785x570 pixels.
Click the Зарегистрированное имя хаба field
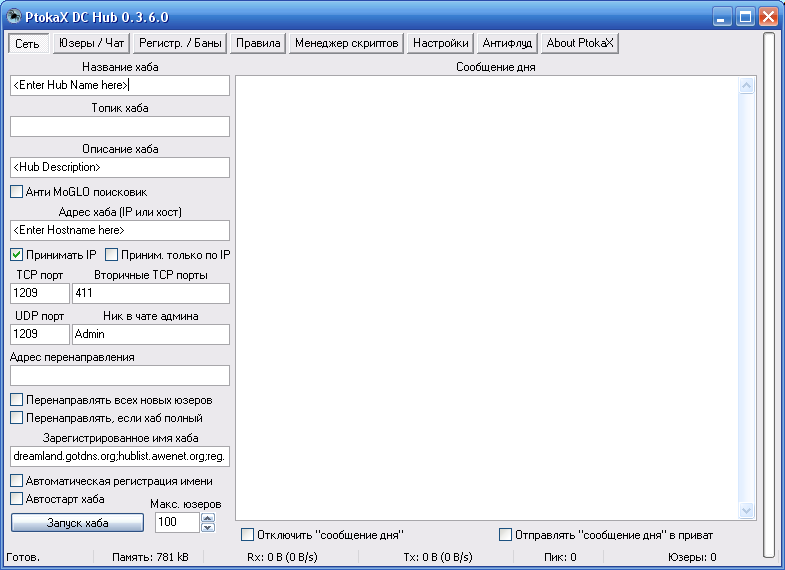click(120, 456)
